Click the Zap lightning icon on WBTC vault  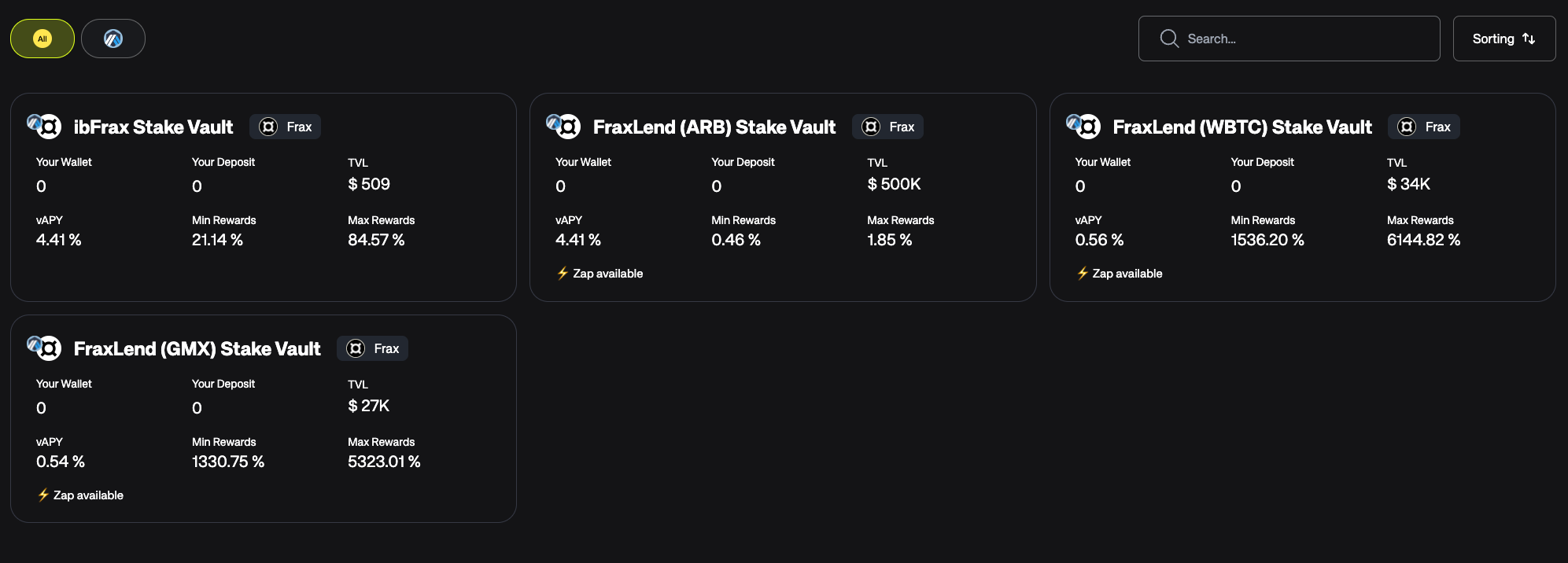[1083, 274]
